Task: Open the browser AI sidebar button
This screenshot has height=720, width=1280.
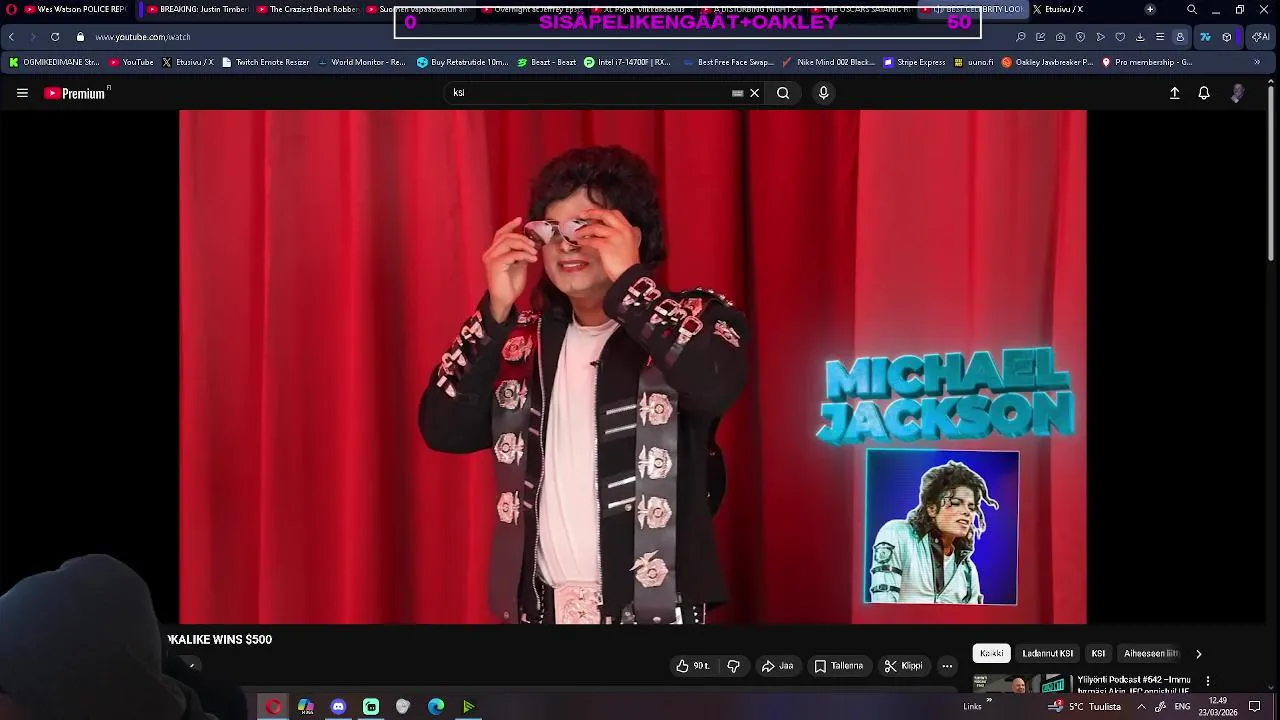Action: coord(1261,37)
